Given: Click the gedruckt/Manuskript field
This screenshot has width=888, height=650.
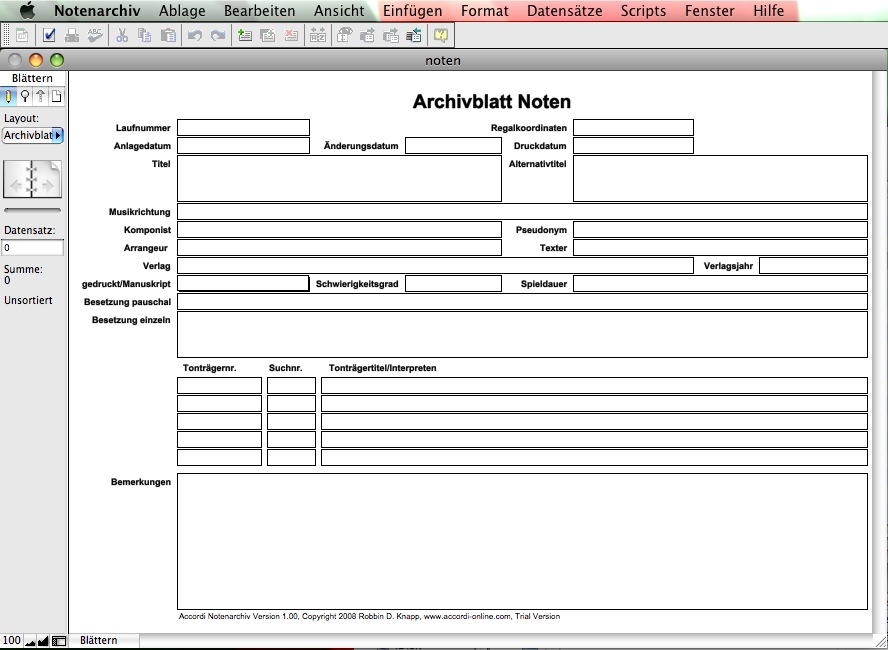Looking at the screenshot, I should (x=244, y=283).
